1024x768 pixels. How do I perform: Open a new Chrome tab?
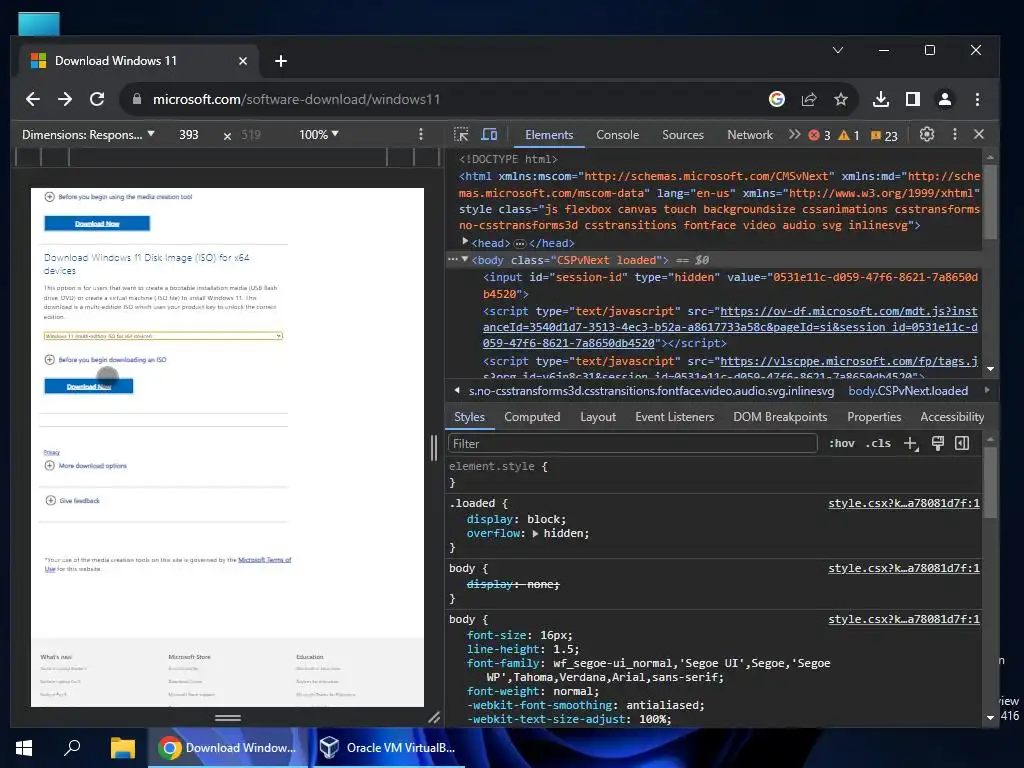pyautogui.click(x=281, y=61)
